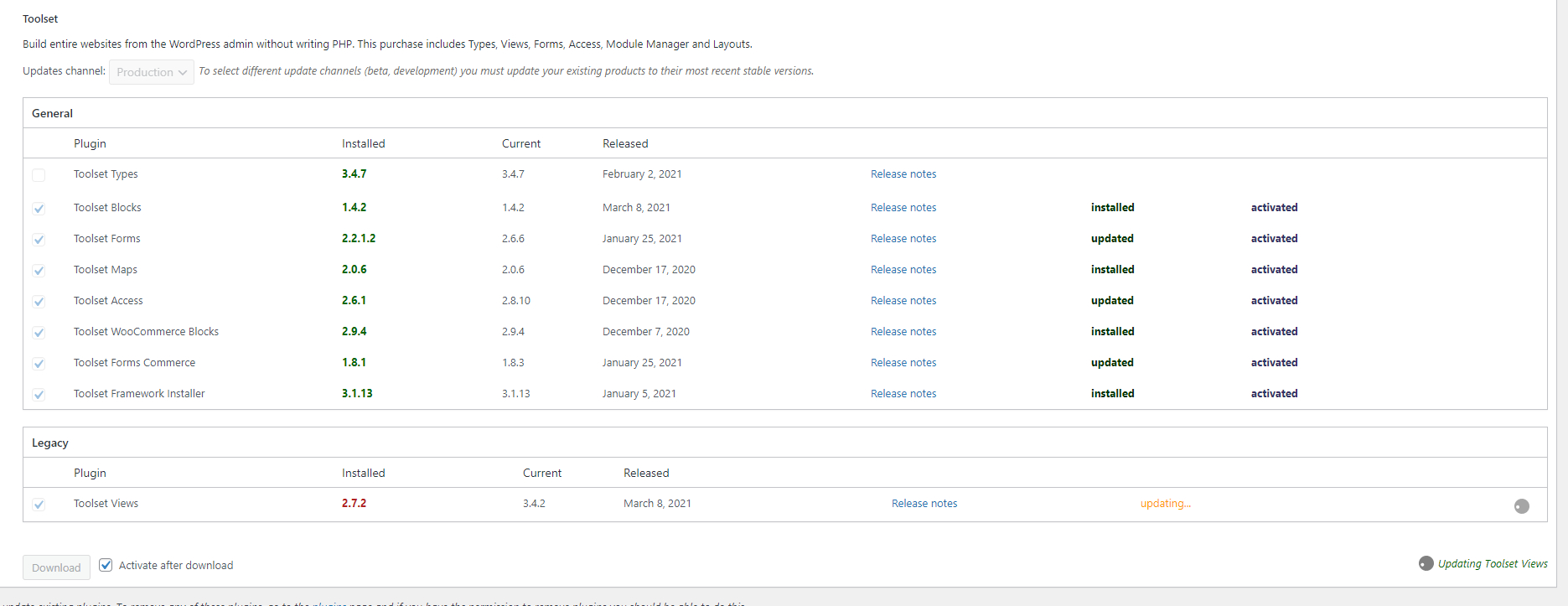Click installed version 2.7.2 of Toolset Views

tap(354, 504)
